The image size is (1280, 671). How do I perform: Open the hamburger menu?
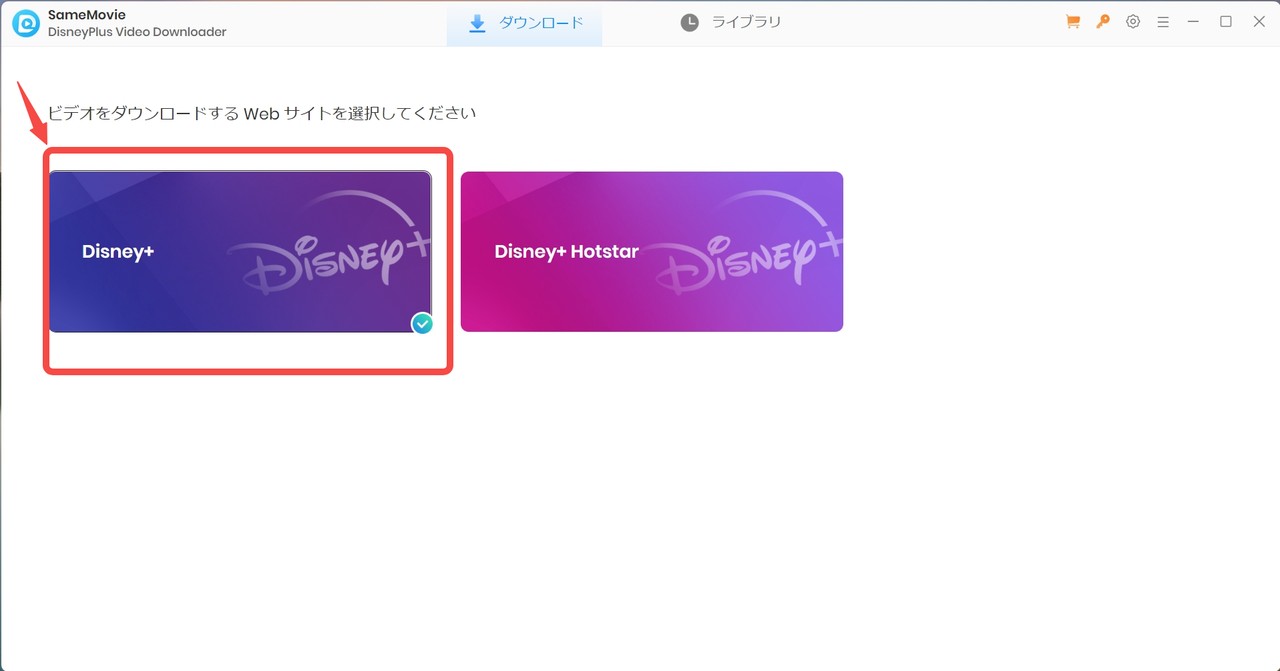click(1162, 20)
